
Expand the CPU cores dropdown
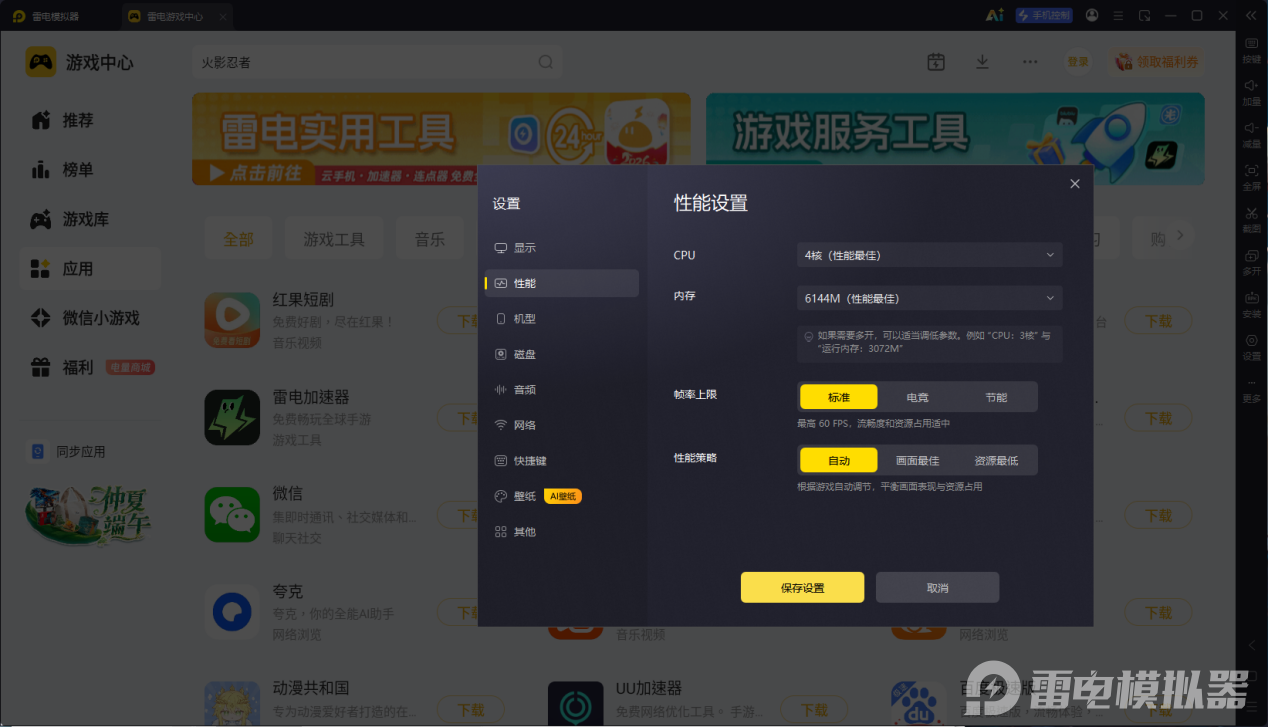pyautogui.click(x=929, y=255)
